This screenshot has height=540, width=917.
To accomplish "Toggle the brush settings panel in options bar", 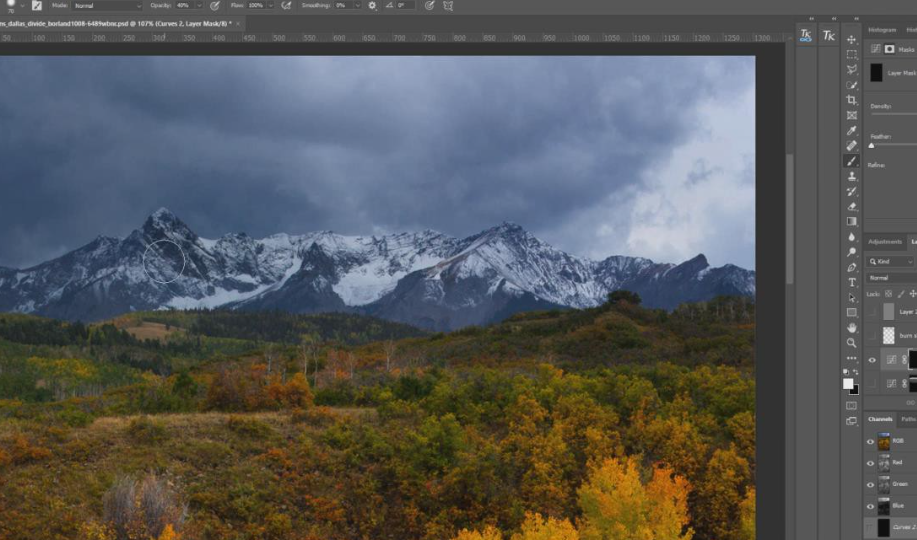I will (x=37, y=6).
